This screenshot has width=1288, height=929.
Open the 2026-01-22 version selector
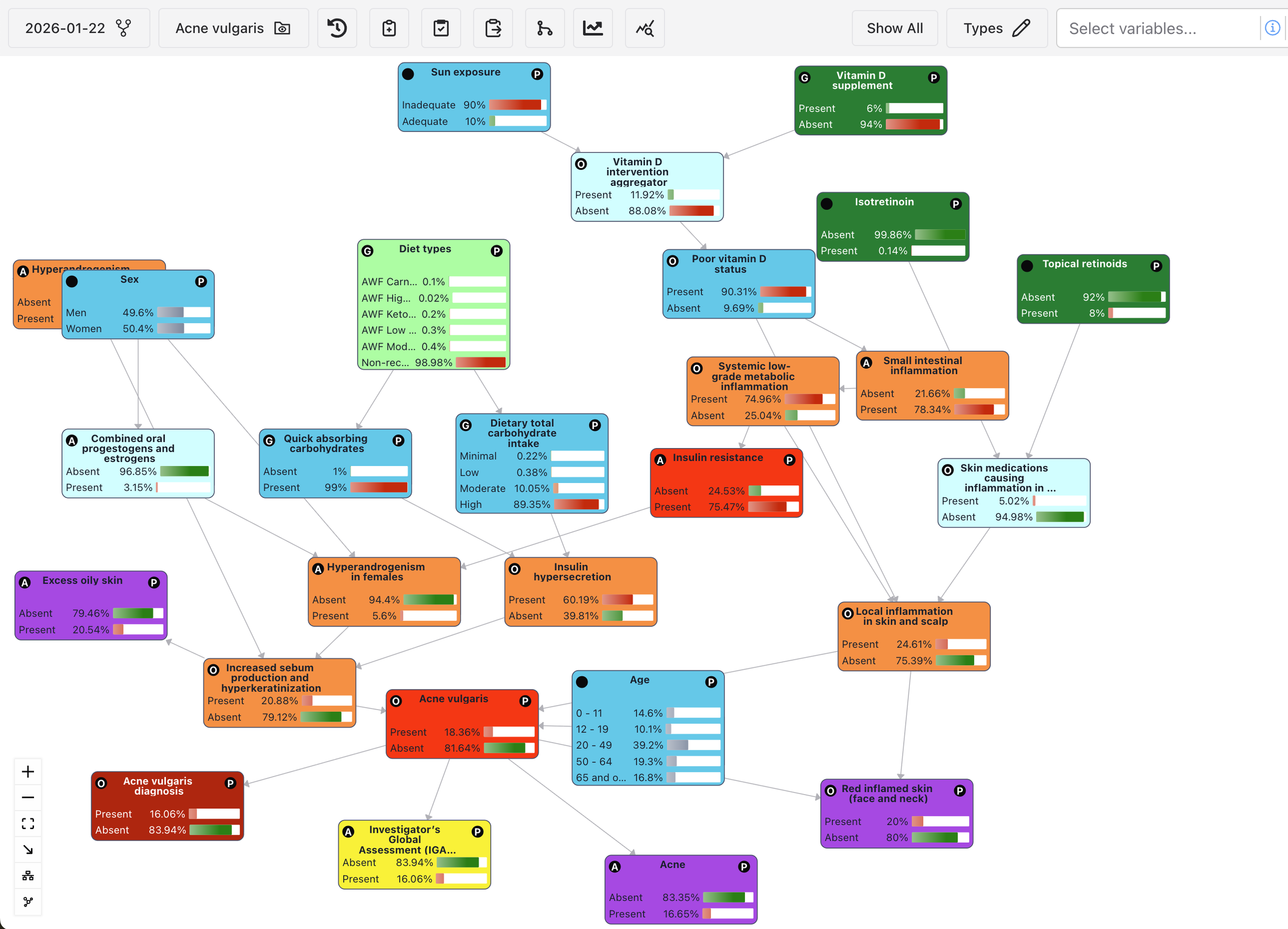pos(78,28)
